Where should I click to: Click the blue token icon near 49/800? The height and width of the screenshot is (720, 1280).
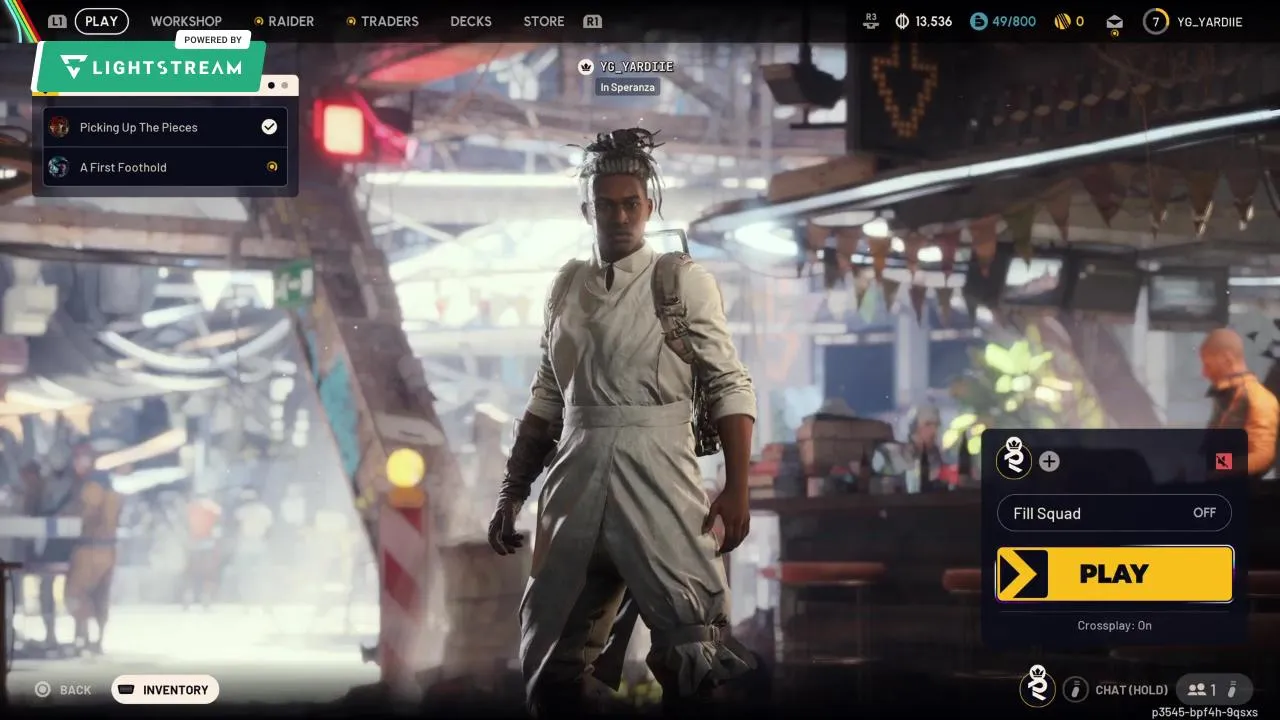click(979, 21)
